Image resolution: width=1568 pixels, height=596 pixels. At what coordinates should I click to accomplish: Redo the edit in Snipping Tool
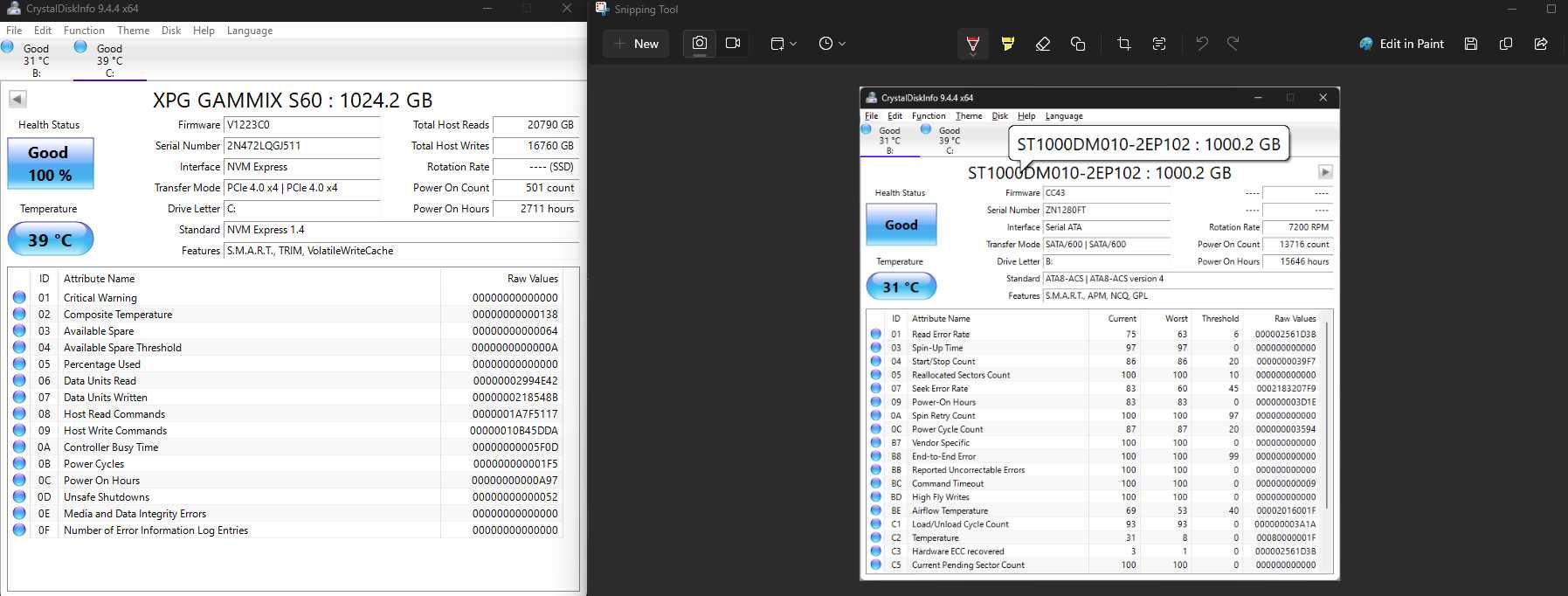[x=1233, y=44]
